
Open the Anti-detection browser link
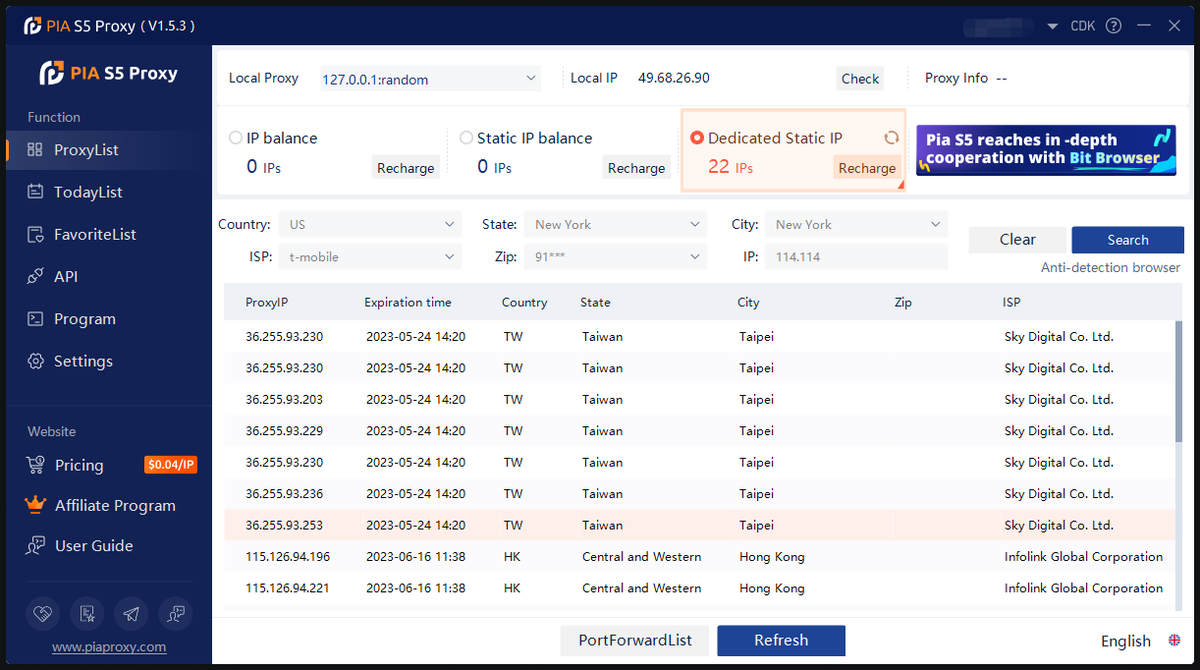click(1110, 268)
